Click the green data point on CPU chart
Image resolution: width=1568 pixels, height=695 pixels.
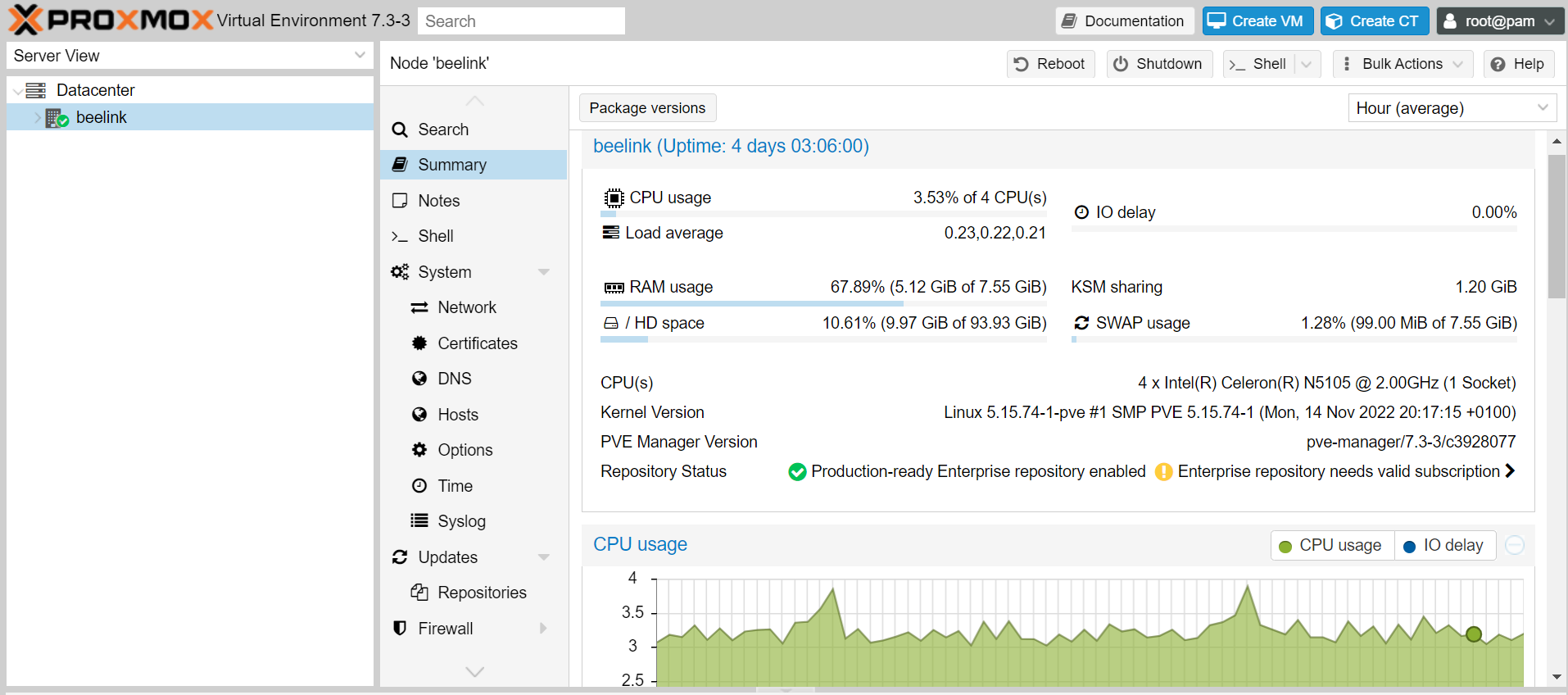pyautogui.click(x=1474, y=634)
